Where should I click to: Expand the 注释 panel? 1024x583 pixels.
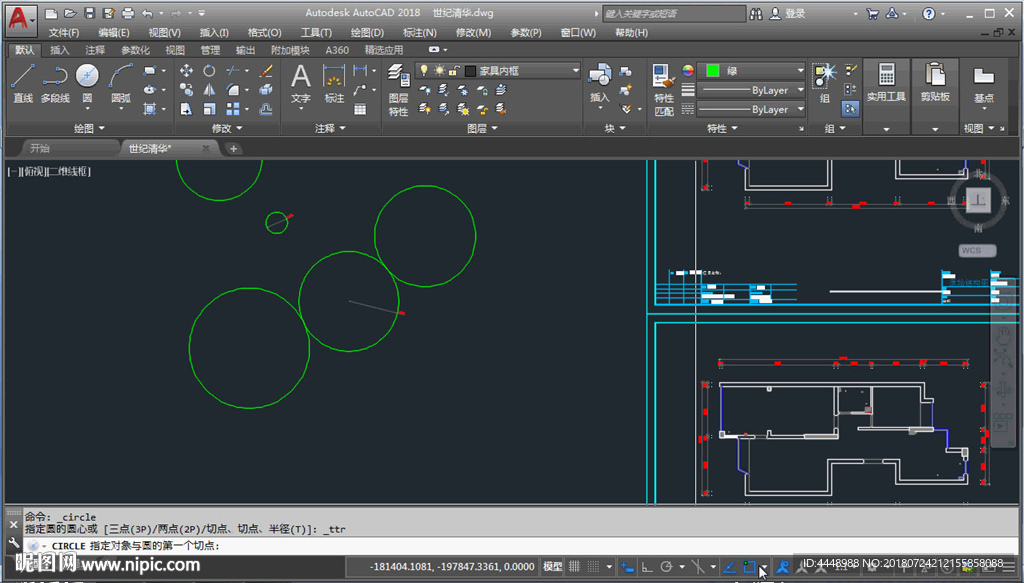(x=330, y=129)
